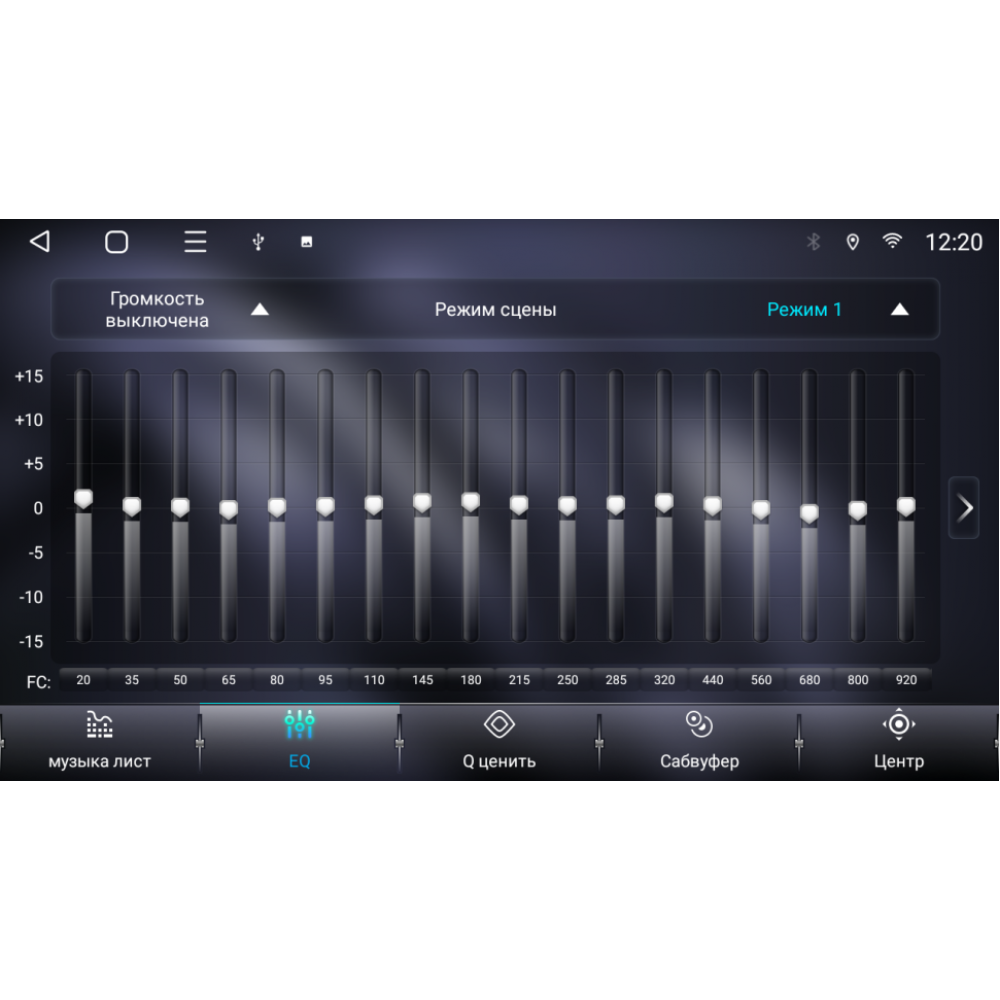The height and width of the screenshot is (1000, 1000).
Task: Select the FC frequency value 560
Action: (761, 680)
